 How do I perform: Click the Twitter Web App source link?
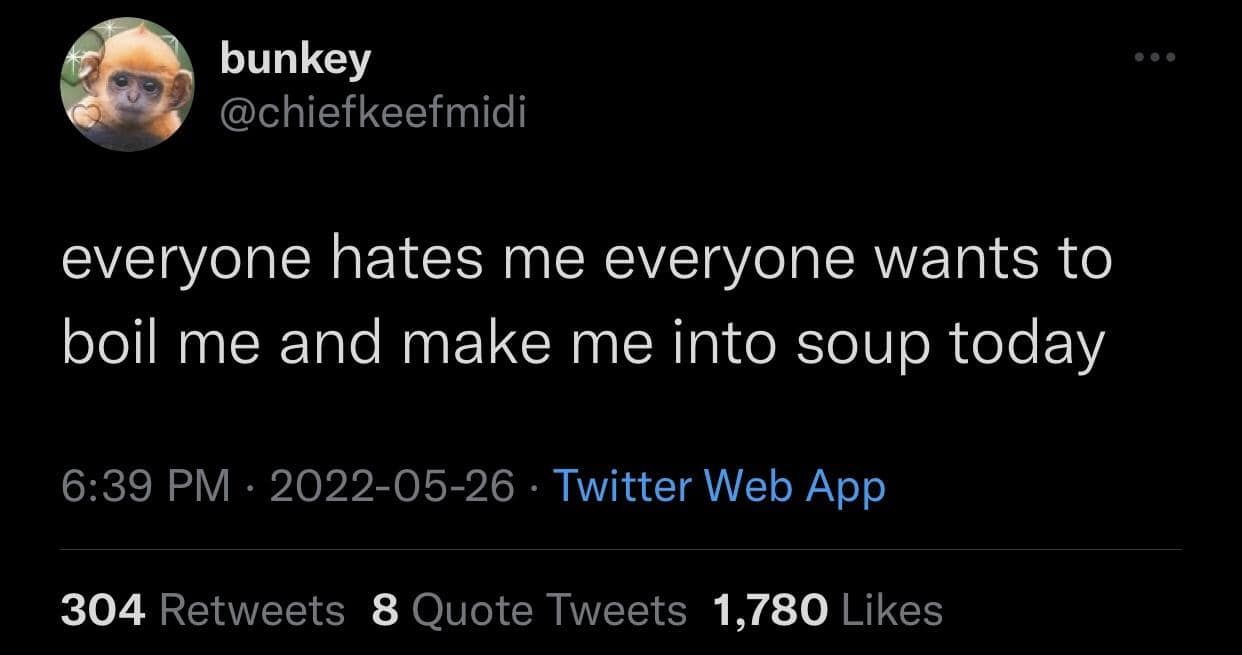[x=718, y=486]
